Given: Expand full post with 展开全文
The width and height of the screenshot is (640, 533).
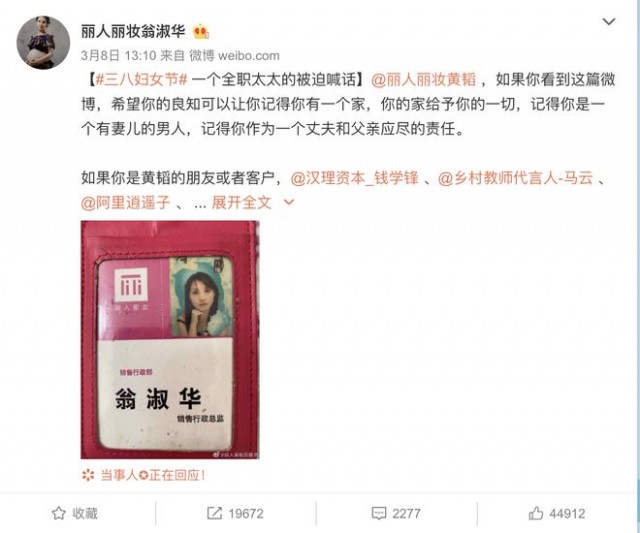Looking at the screenshot, I should point(241,202).
